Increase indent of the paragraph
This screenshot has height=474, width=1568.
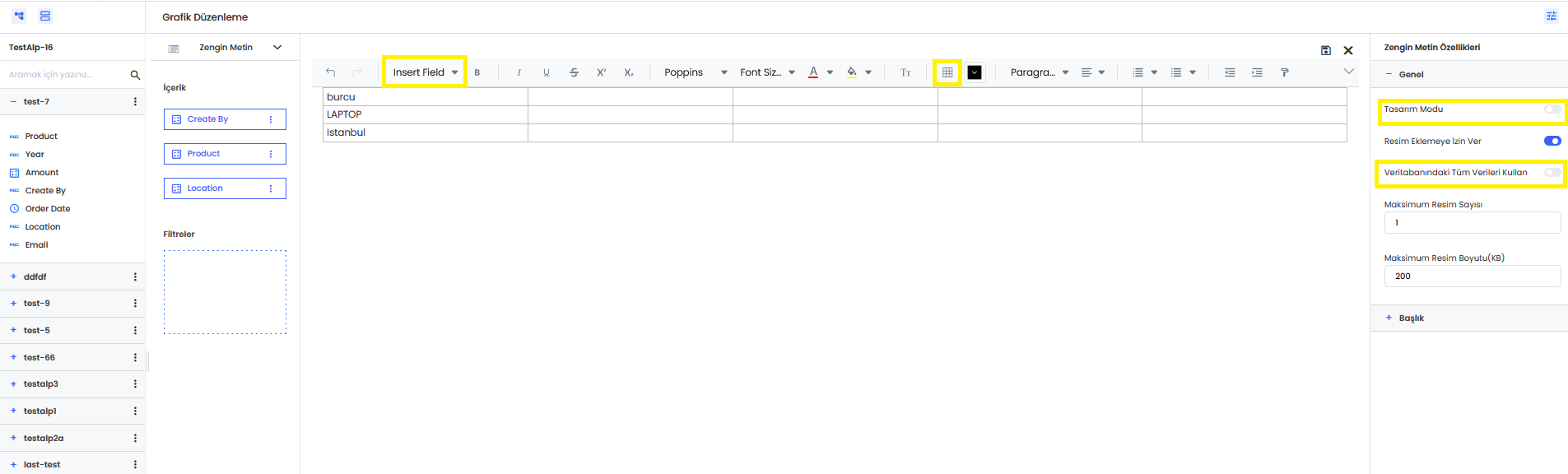click(1257, 72)
